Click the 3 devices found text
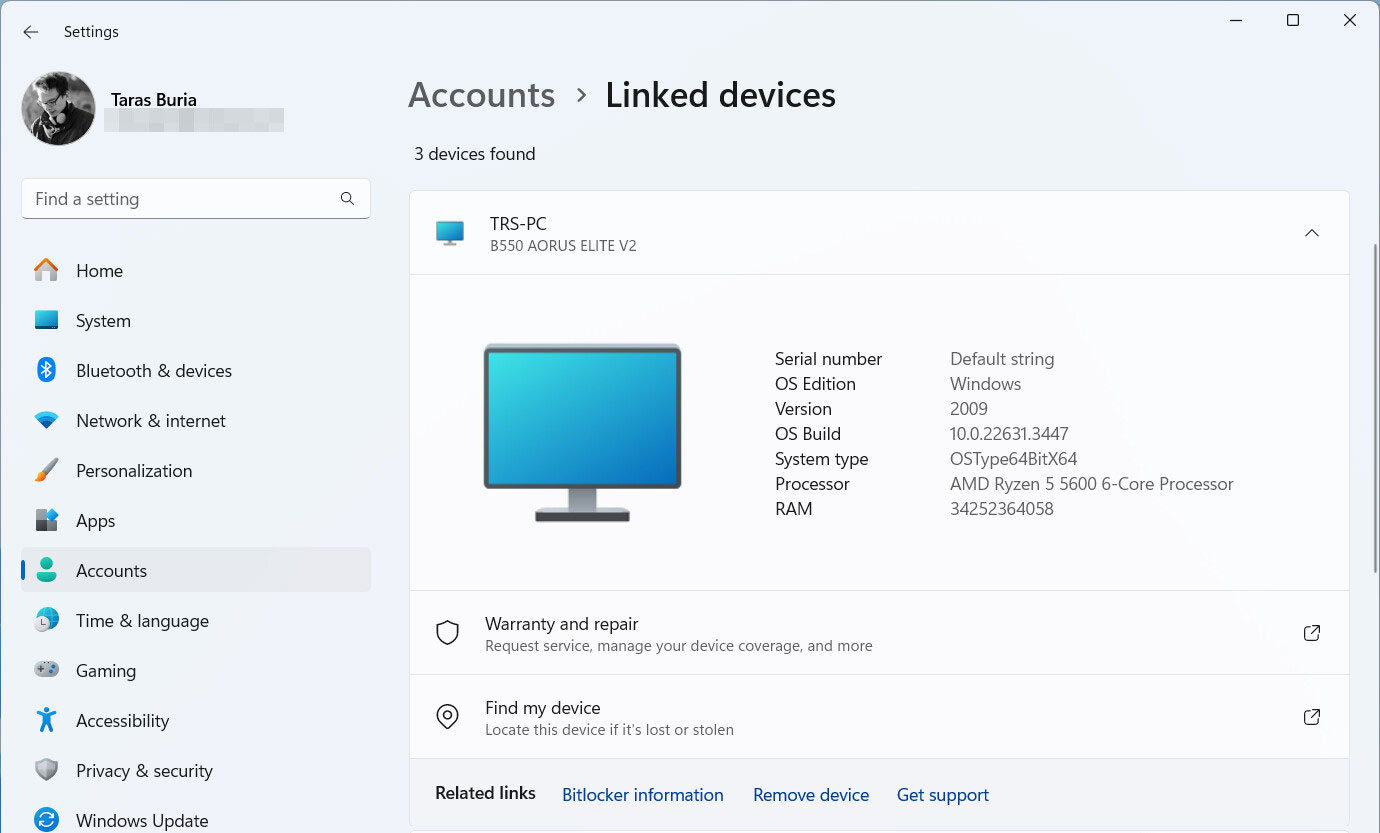Viewport: 1380px width, 833px height. [x=475, y=154]
